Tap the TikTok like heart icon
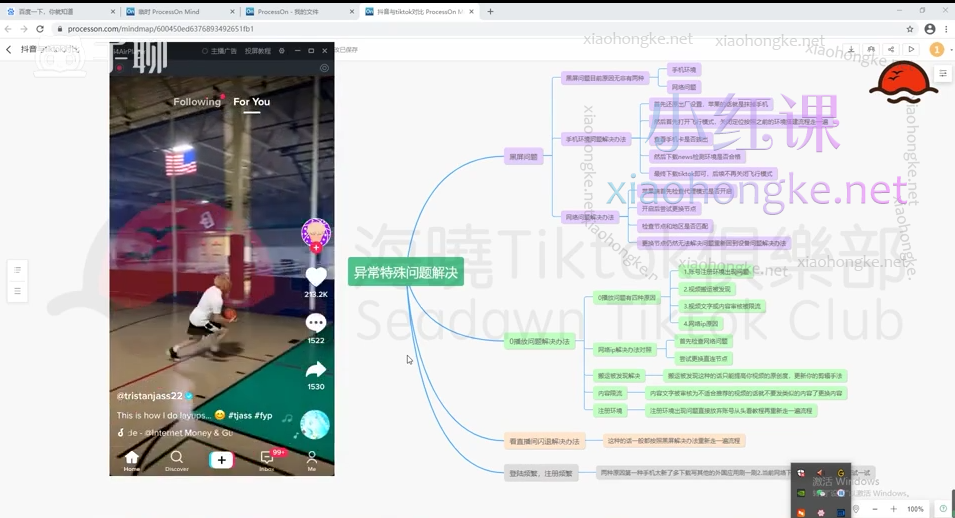The height and width of the screenshot is (518, 955). (x=315, y=277)
